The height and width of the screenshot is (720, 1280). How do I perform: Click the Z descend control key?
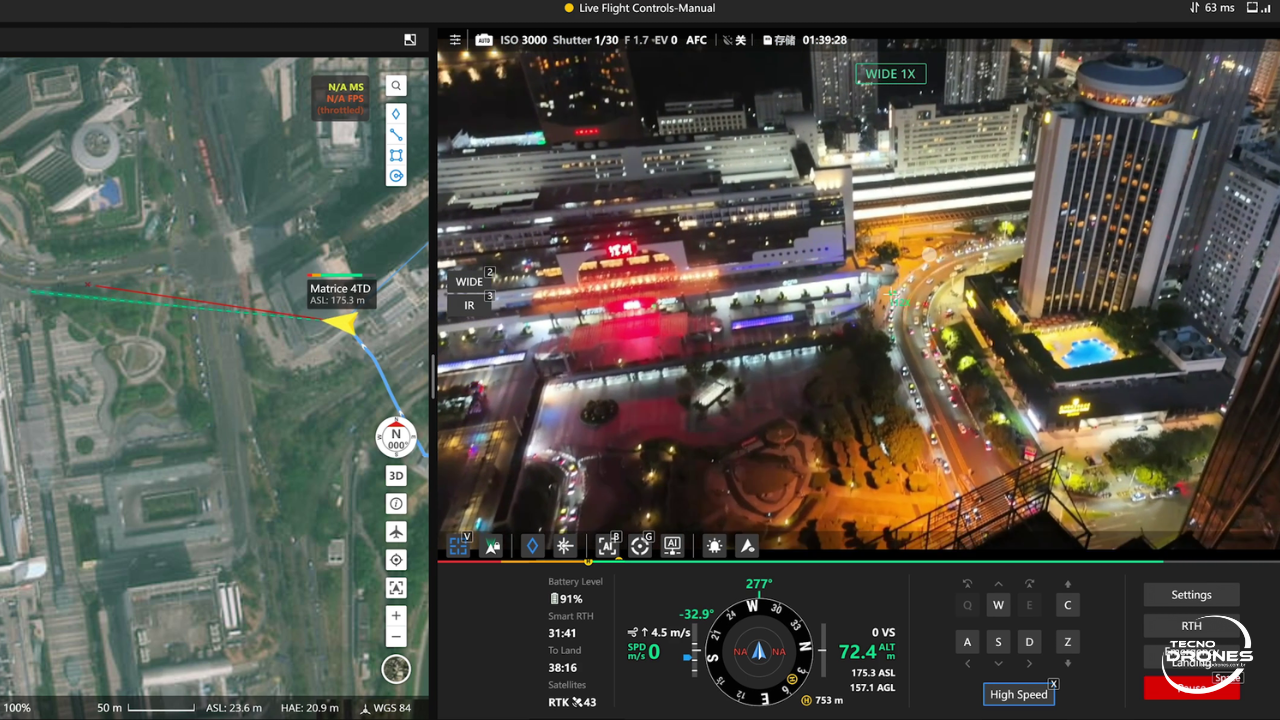1068,641
